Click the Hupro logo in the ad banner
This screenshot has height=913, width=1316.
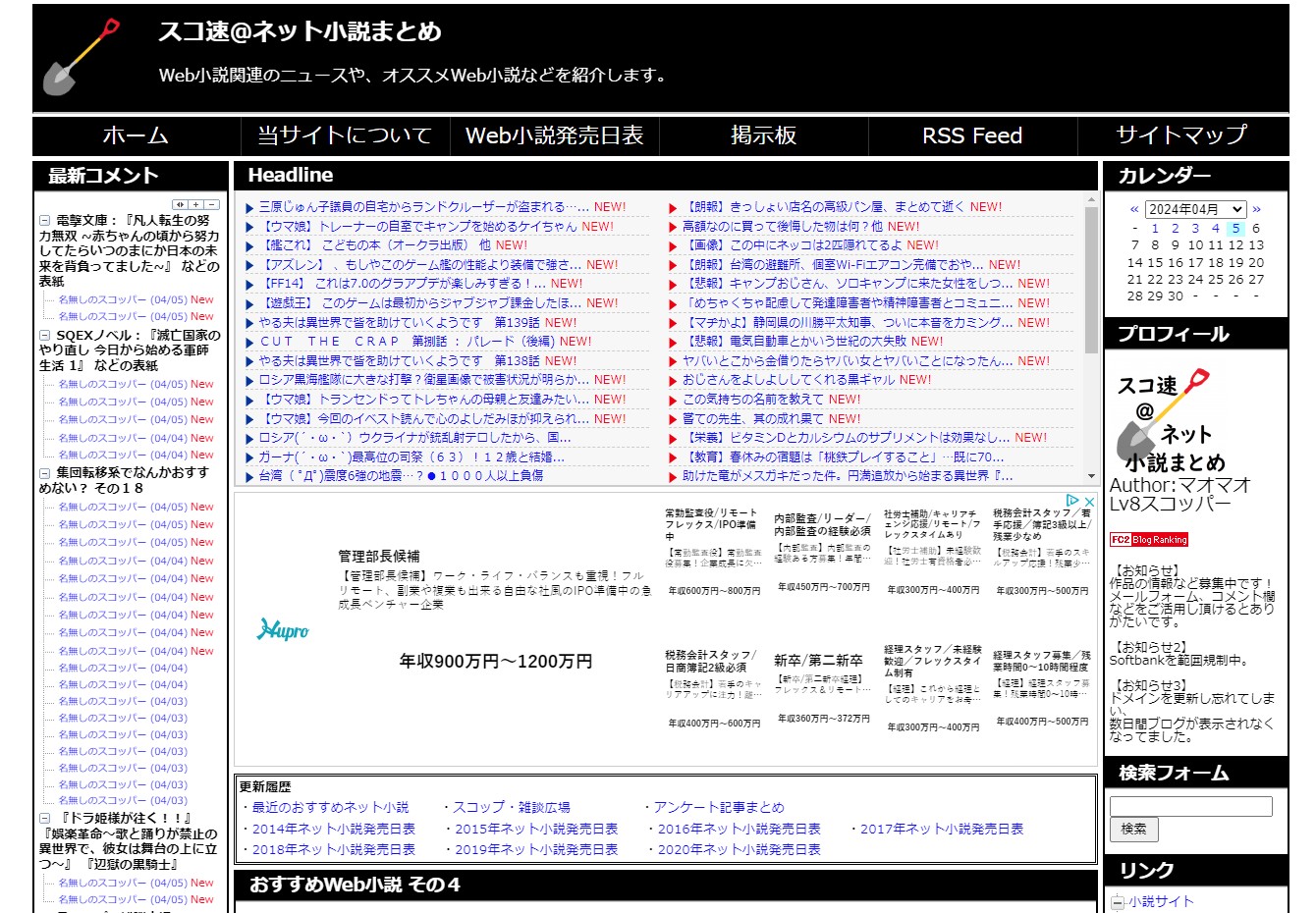(283, 629)
